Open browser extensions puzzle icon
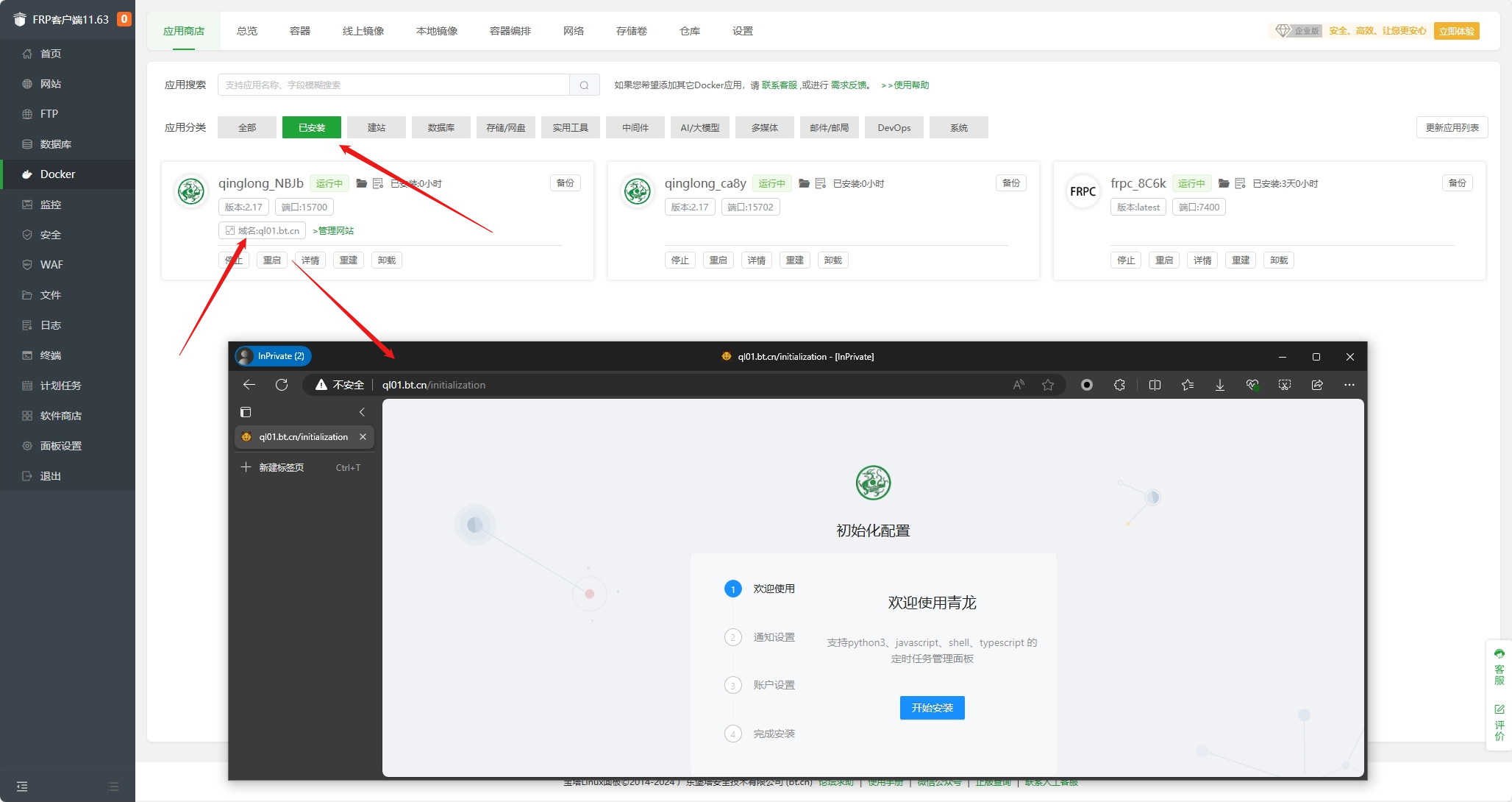Screen dimensions: 1512x802 1119,385
